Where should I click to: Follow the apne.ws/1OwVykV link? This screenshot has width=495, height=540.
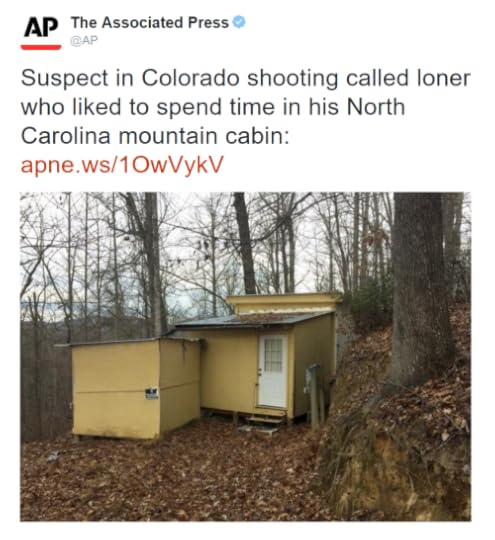(x=122, y=165)
